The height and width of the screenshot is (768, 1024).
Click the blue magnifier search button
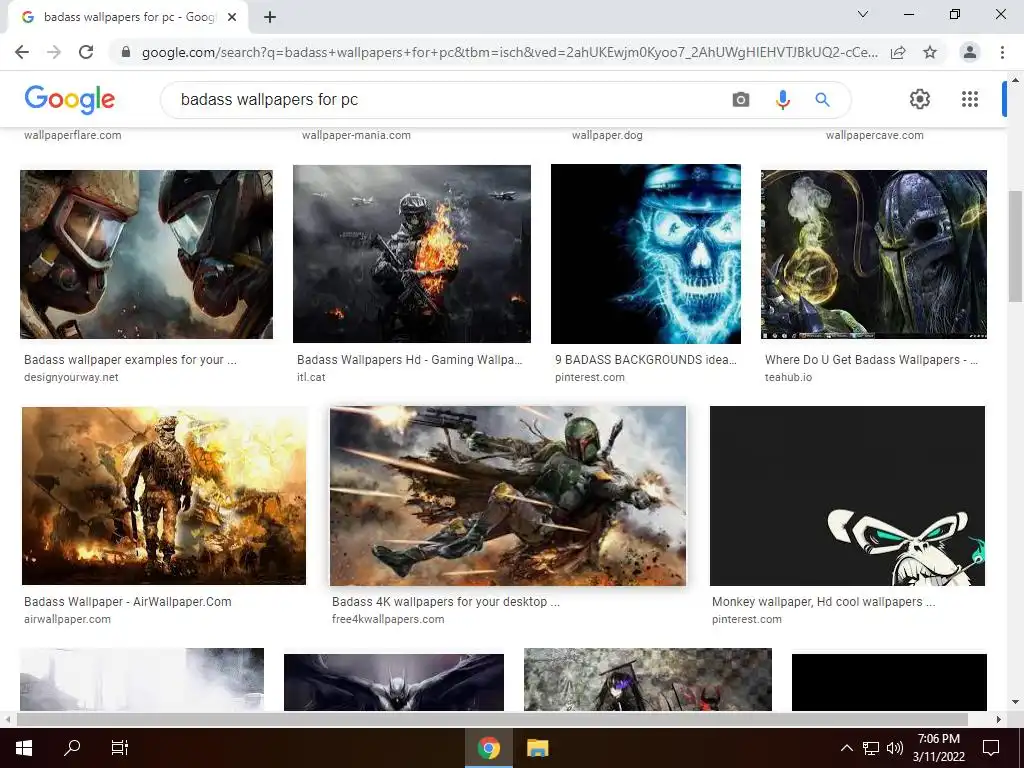coord(822,100)
